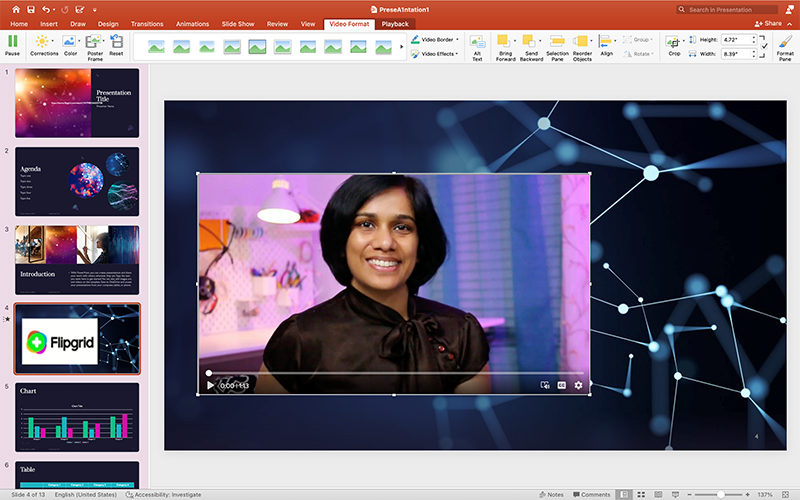Switch to Normal view in status bar
Screen dimensions: 800x500
624,494
